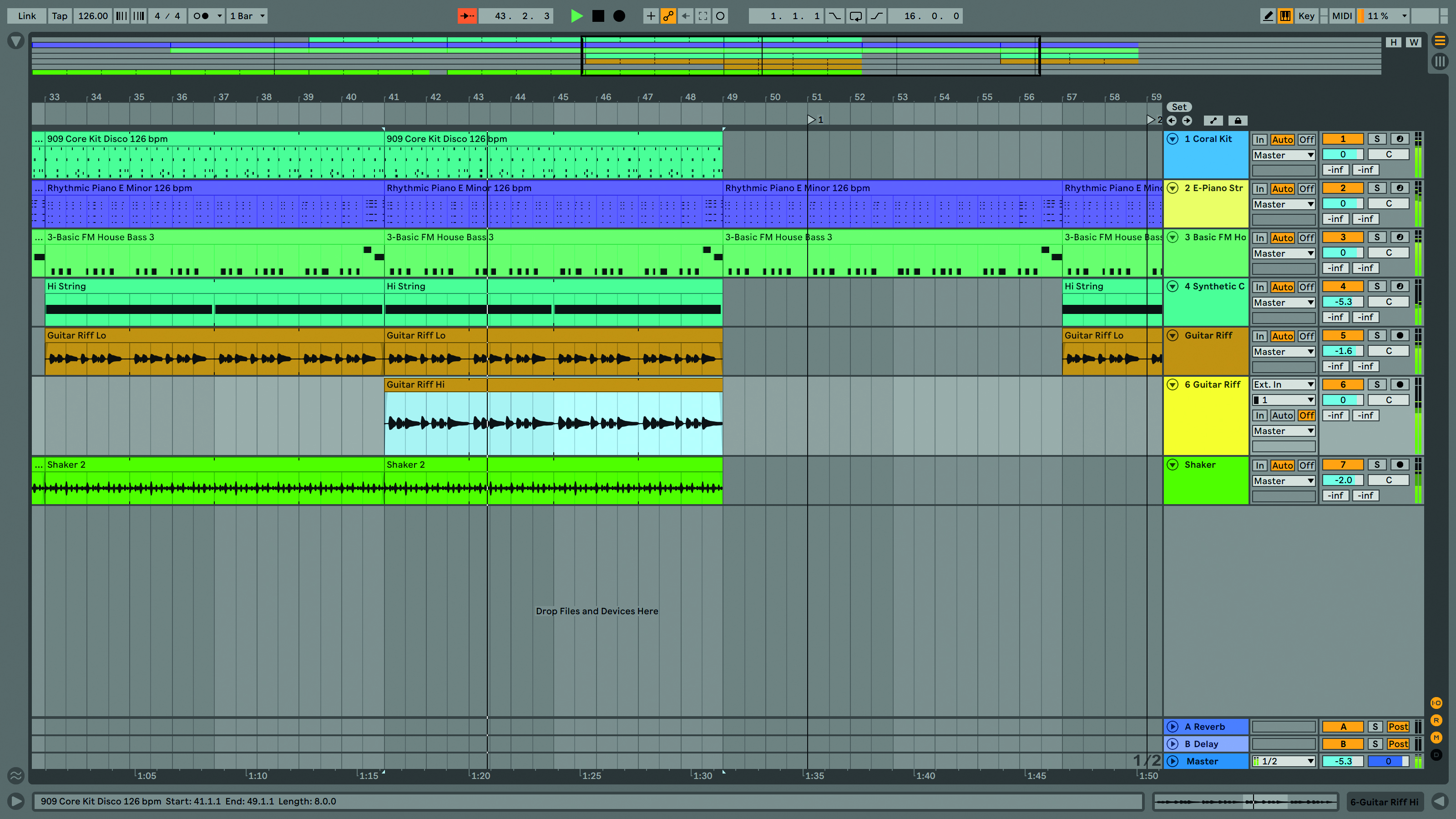Click the Guitar Riff track pan C control

tap(1388, 351)
